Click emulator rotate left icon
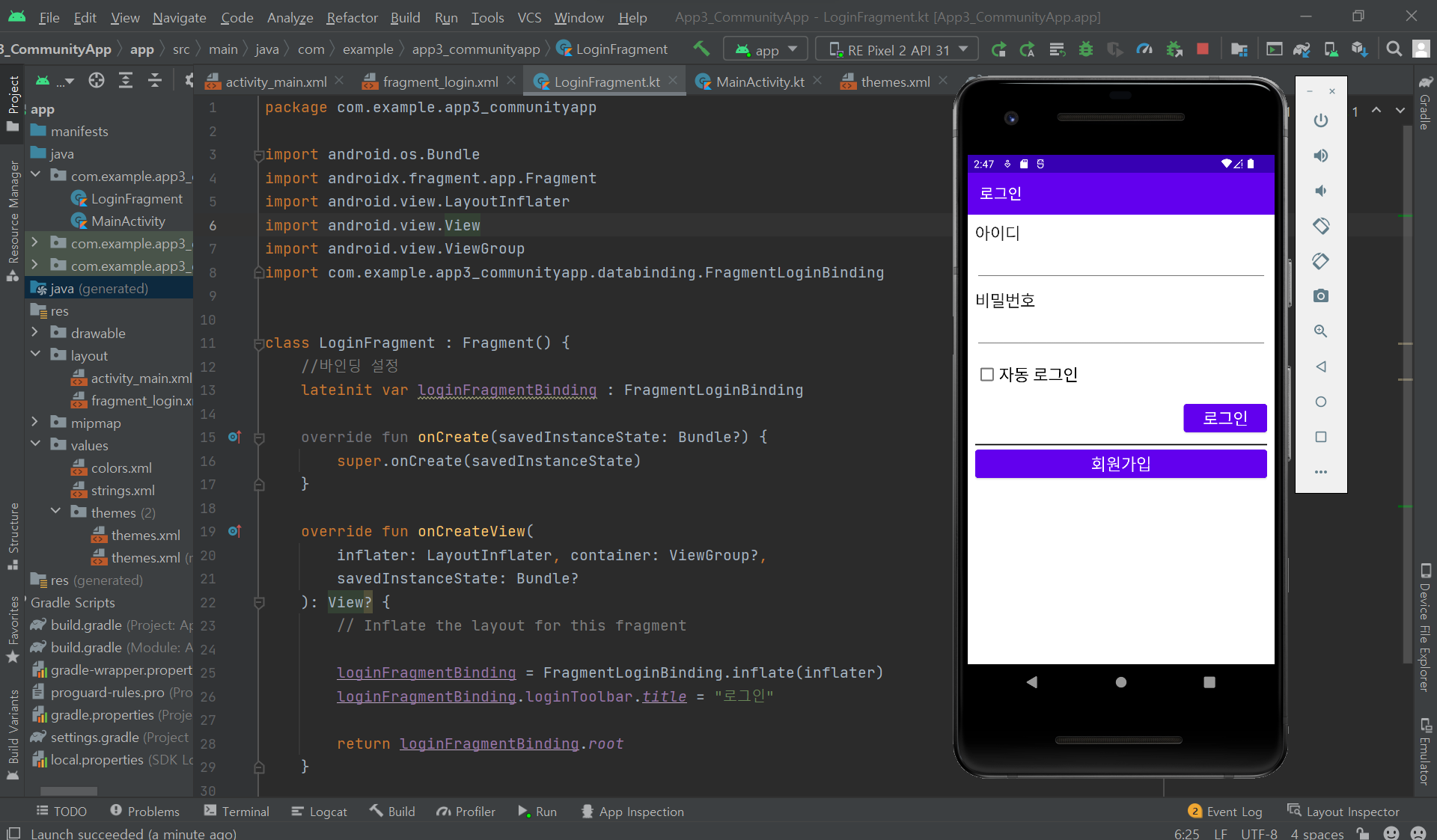Viewport: 1437px width, 840px height. tap(1321, 226)
